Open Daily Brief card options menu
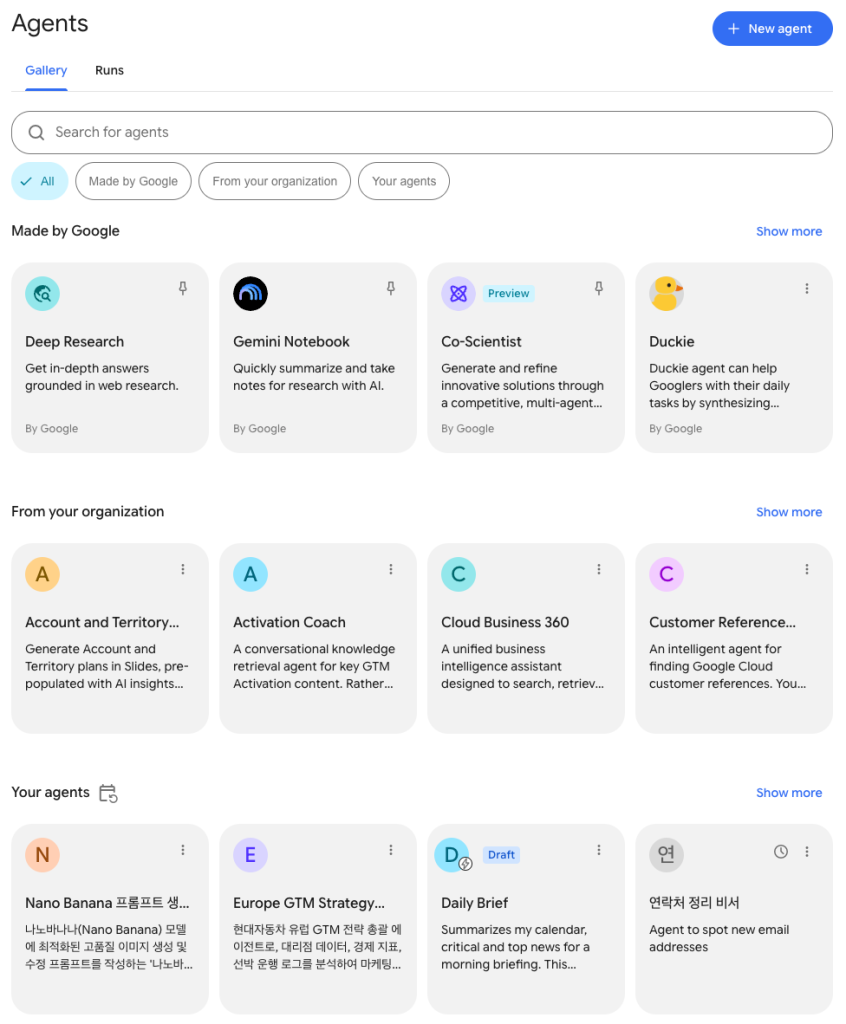 pyautogui.click(x=598, y=850)
